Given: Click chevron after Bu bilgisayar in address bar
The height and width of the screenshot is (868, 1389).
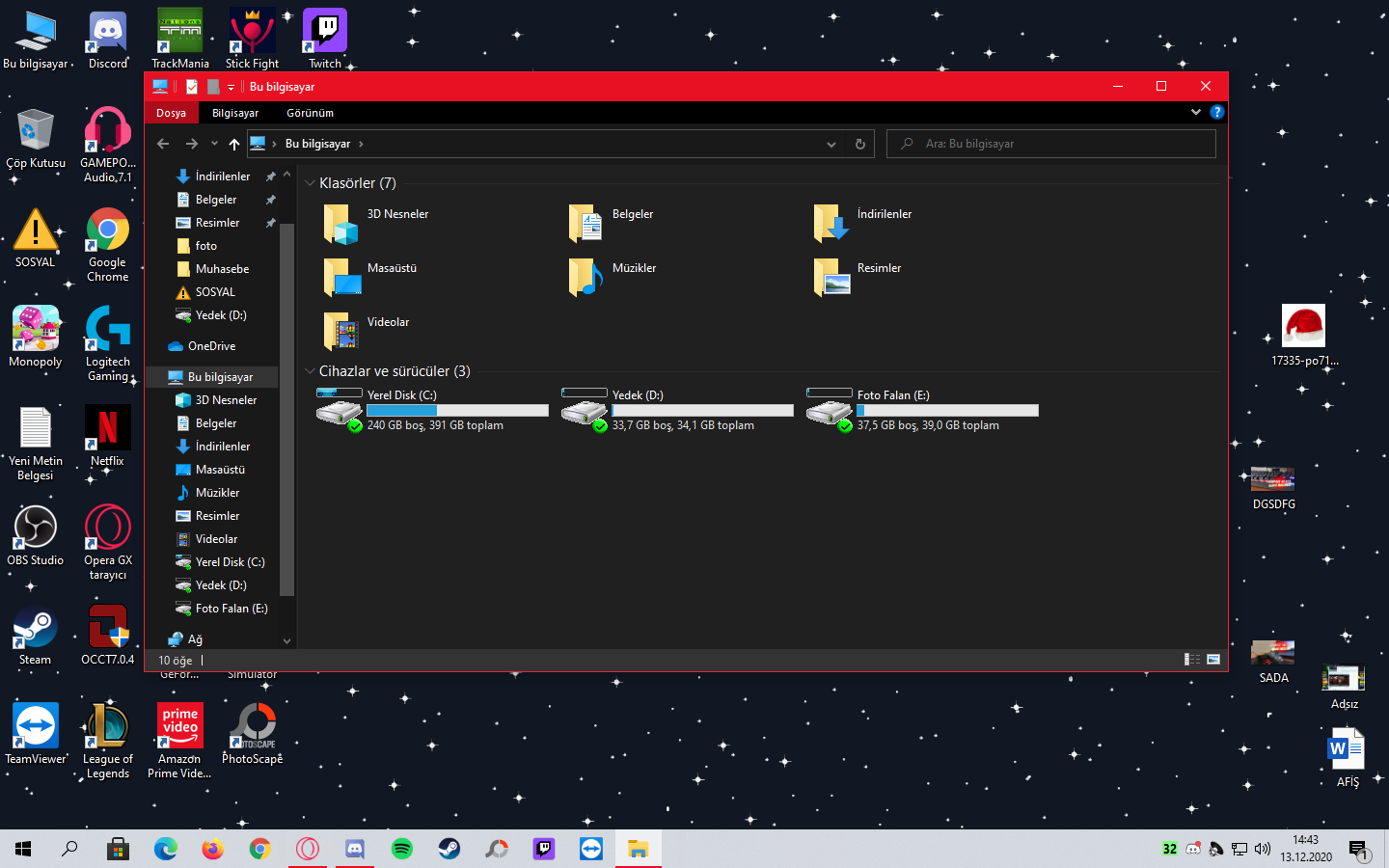Looking at the screenshot, I should click(x=361, y=144).
